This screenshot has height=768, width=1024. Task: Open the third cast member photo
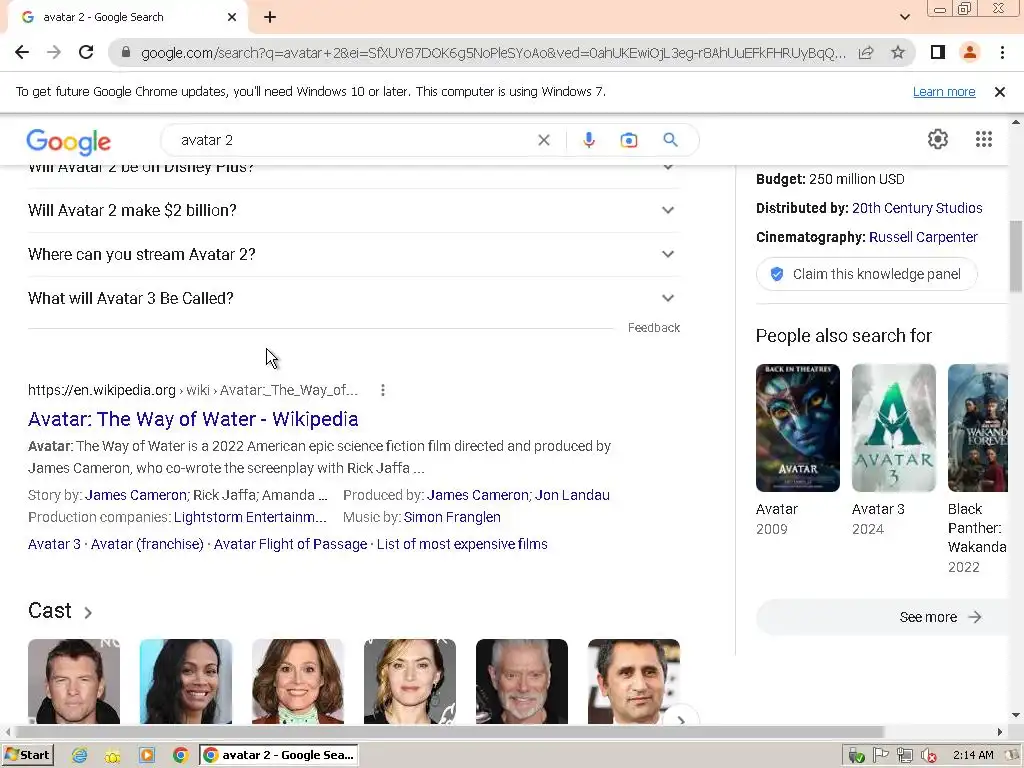click(x=298, y=681)
